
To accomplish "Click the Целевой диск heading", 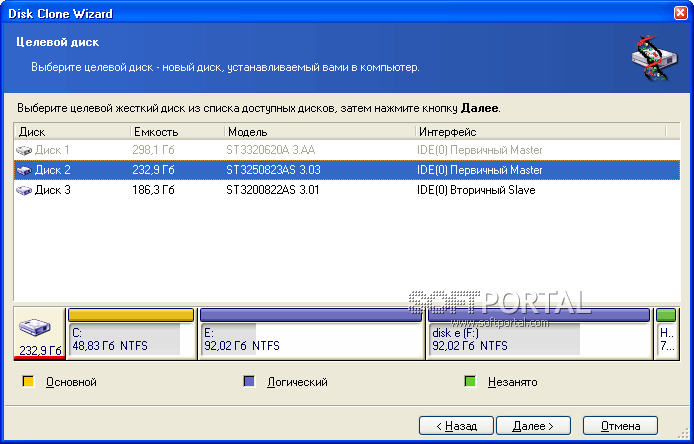I will pos(58,42).
